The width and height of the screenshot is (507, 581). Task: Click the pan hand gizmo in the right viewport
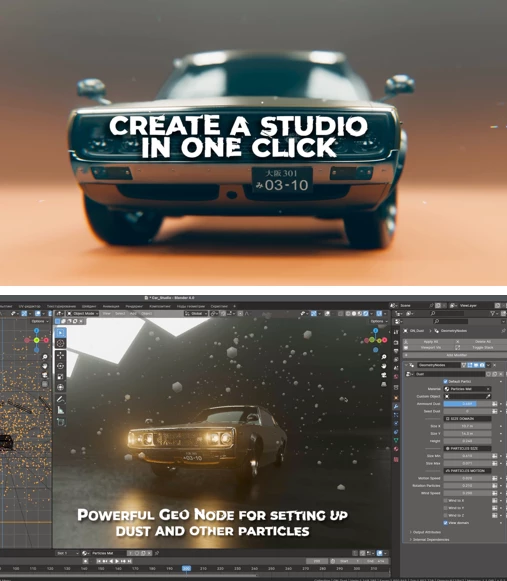pyautogui.click(x=384, y=366)
